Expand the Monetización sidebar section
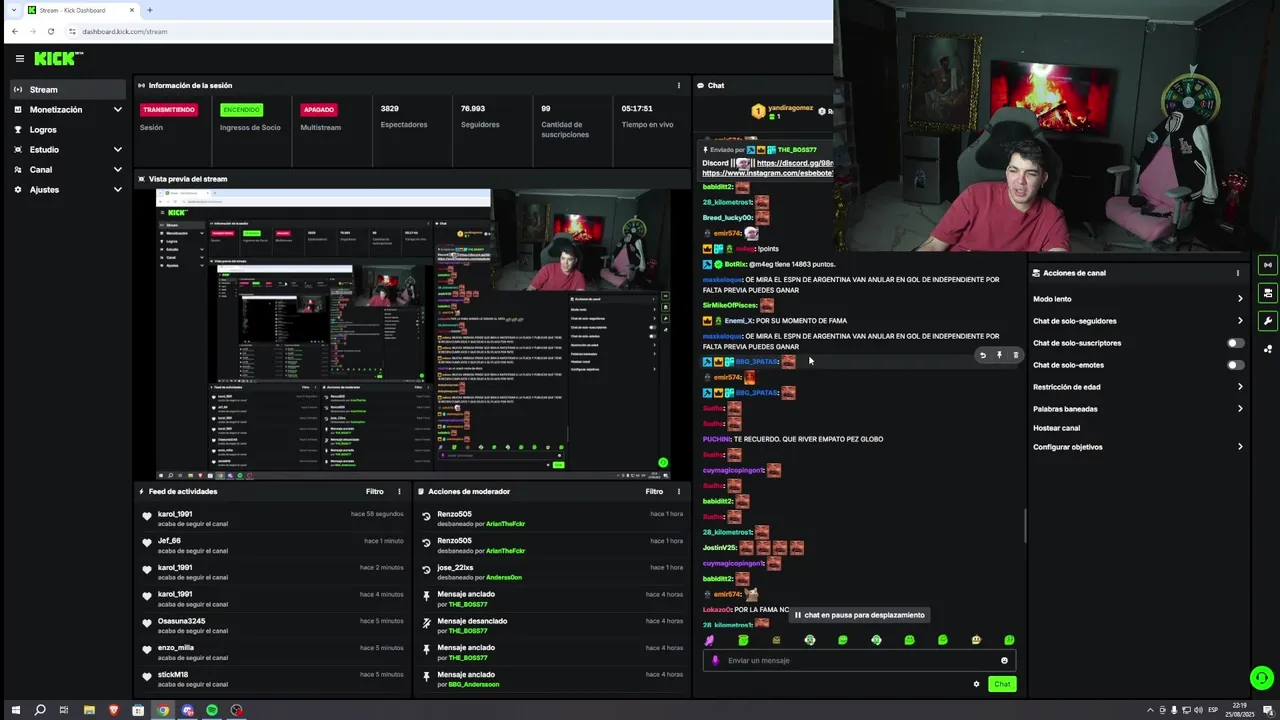 68,110
